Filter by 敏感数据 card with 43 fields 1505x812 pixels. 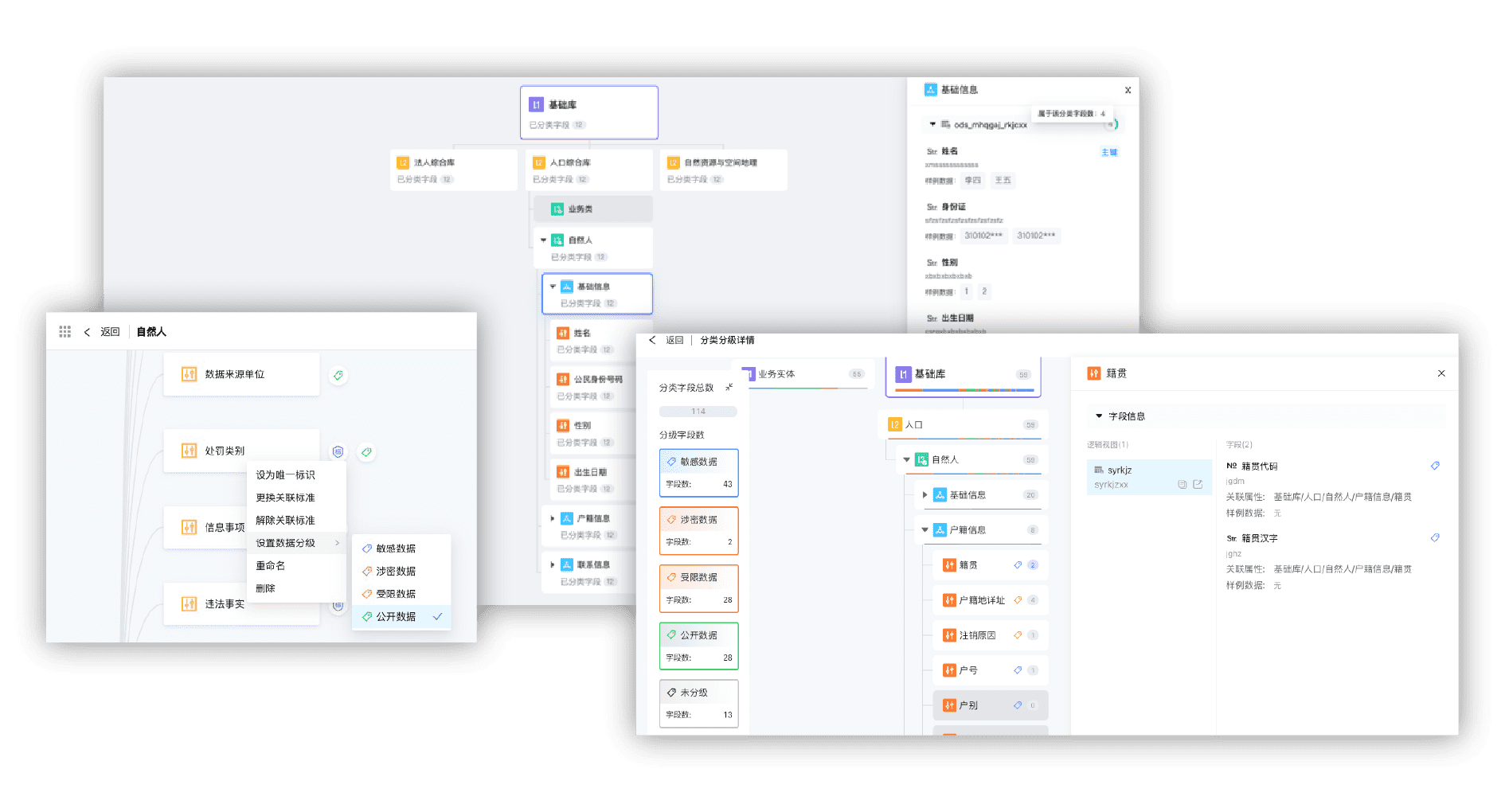(698, 473)
